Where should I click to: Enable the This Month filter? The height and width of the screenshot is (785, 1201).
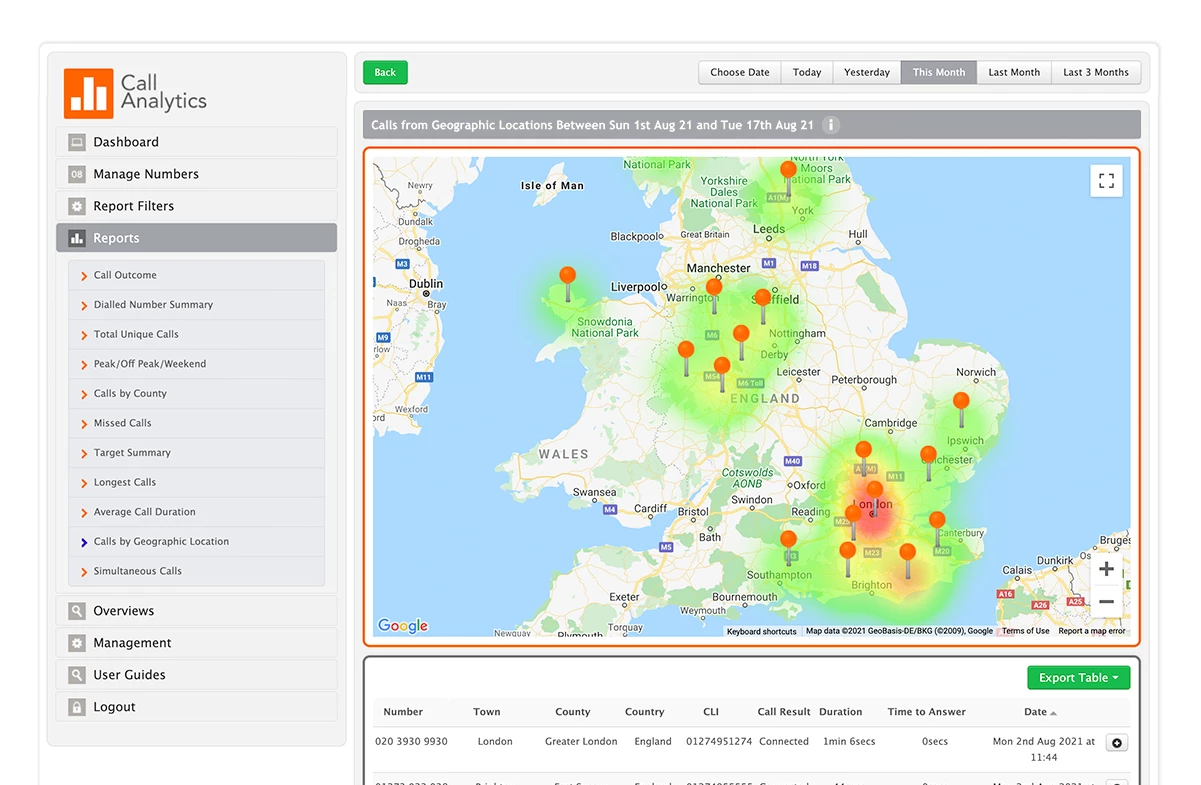[x=938, y=72]
